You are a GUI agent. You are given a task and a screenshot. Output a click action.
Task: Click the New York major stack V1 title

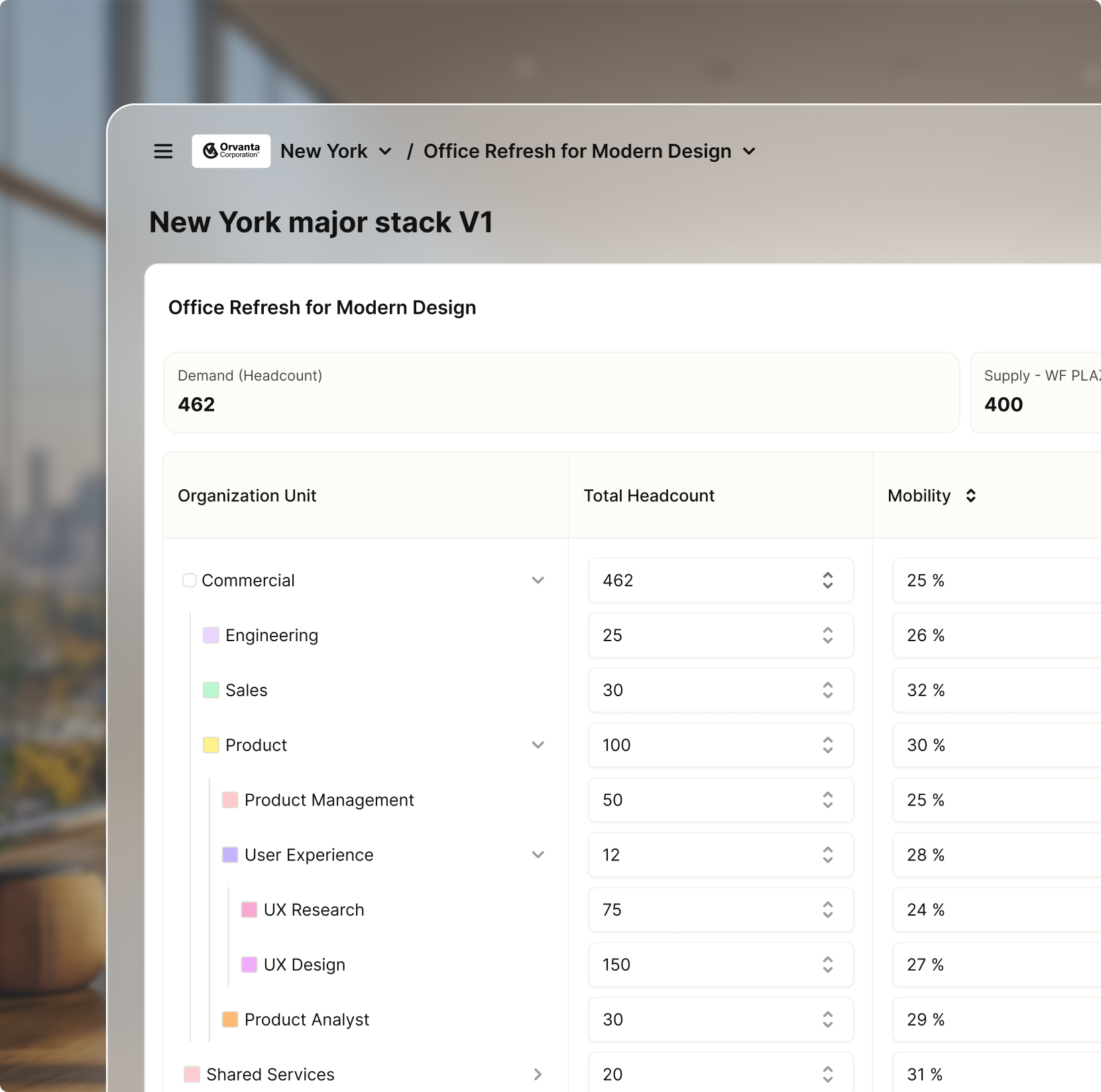pyautogui.click(x=321, y=222)
